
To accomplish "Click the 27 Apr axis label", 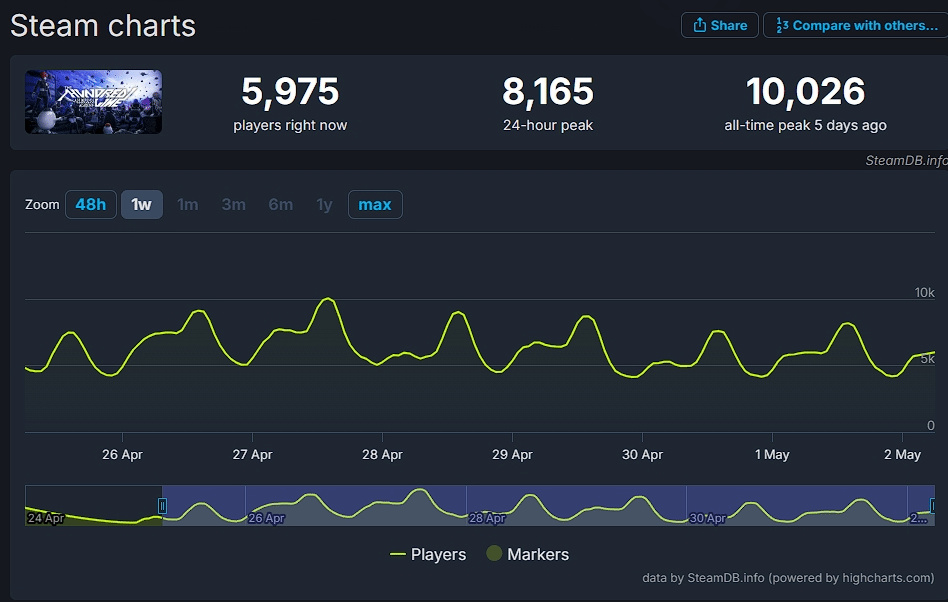I will tap(252, 455).
